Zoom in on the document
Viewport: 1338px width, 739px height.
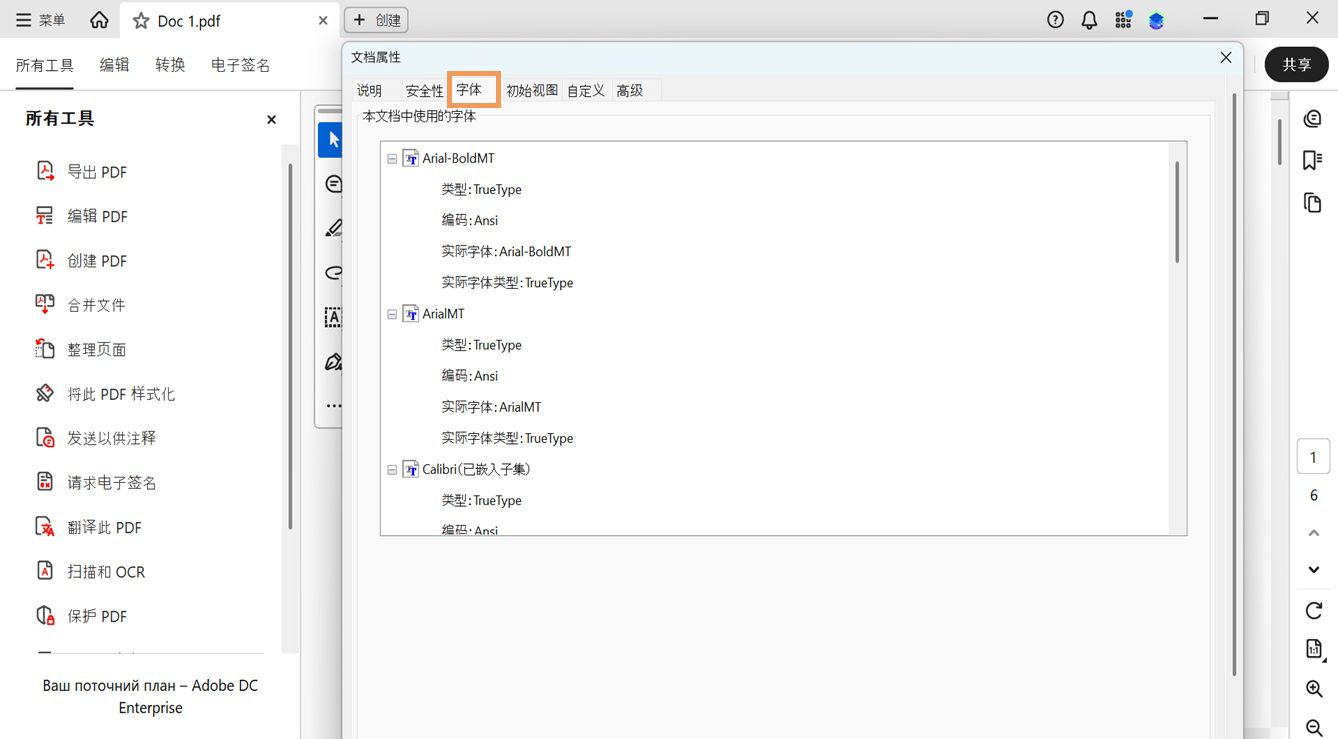pos(1313,688)
